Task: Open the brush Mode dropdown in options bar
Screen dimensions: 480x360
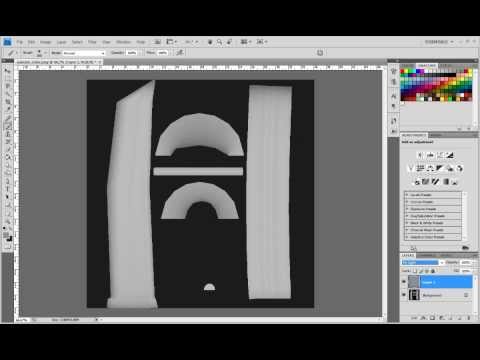Action: pyautogui.click(x=83, y=53)
